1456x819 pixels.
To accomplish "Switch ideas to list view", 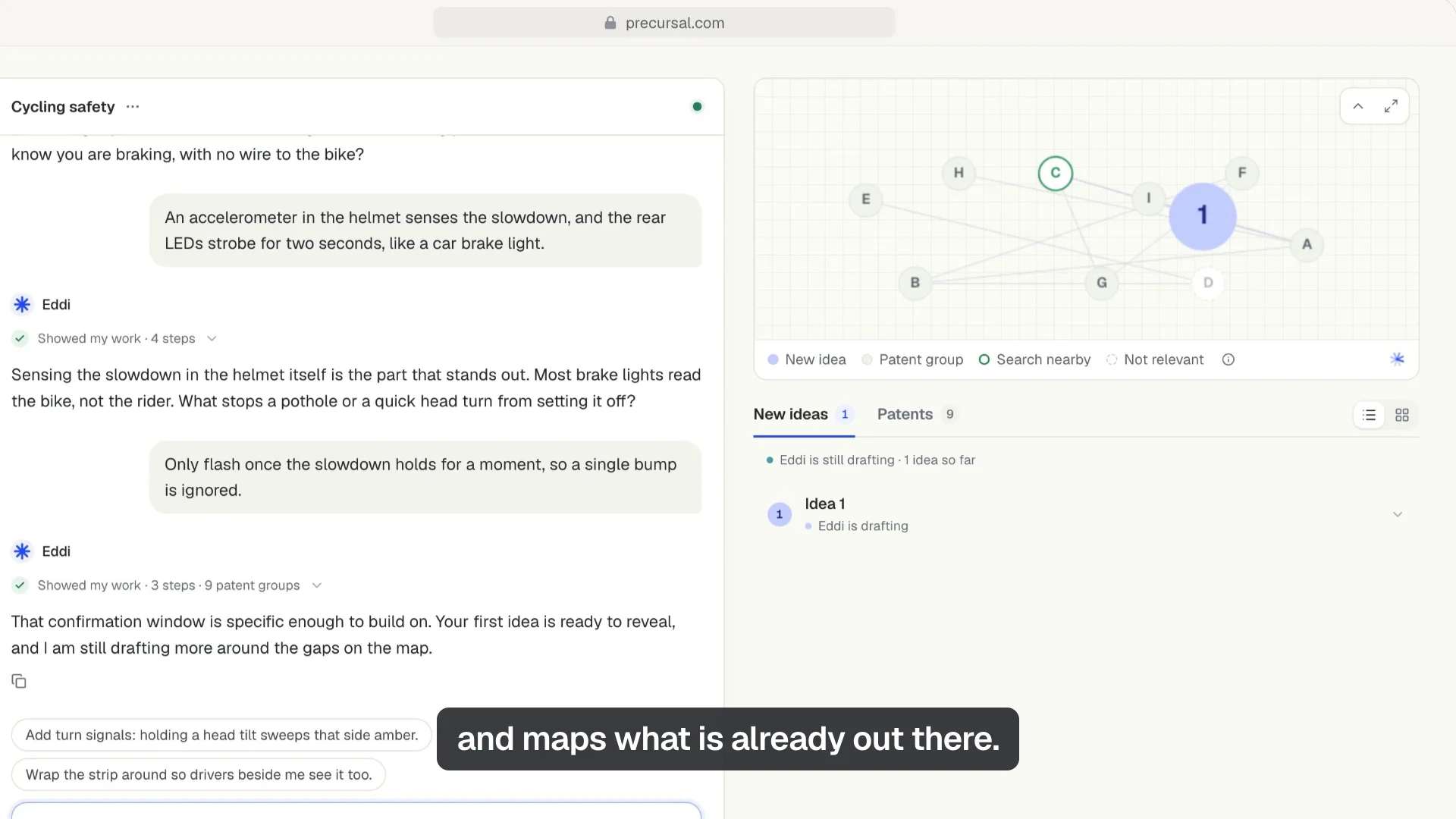I will [x=1369, y=415].
